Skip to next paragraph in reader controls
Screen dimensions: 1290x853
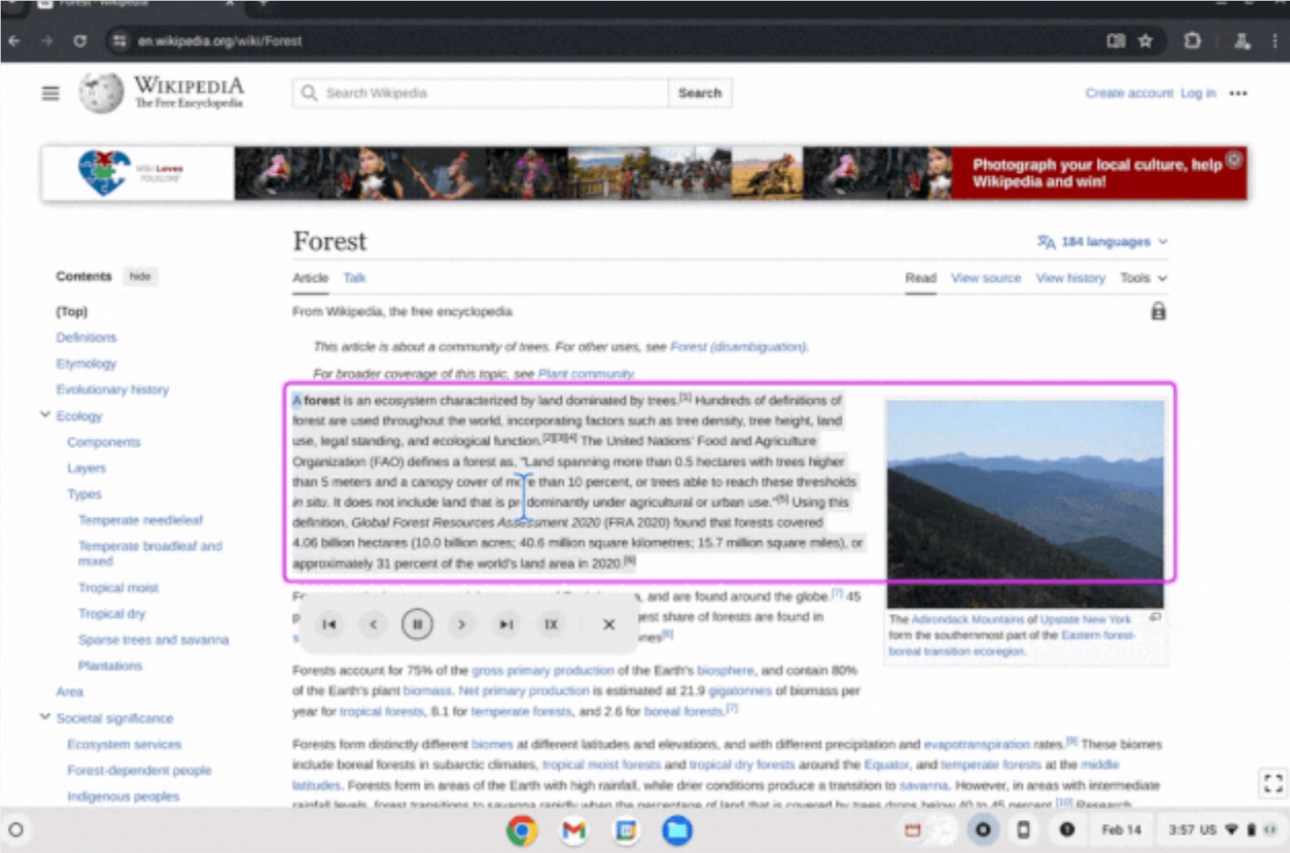click(x=507, y=624)
